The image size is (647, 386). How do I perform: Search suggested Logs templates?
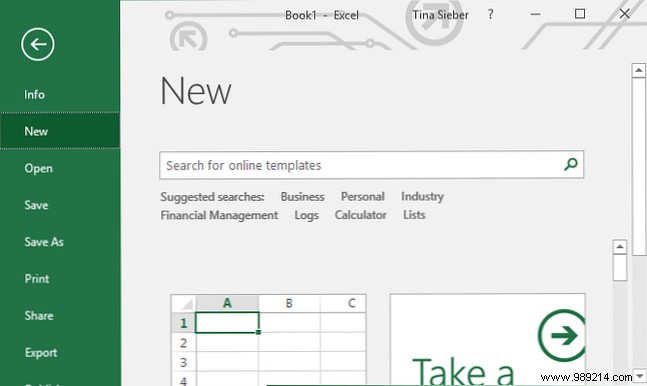(x=306, y=215)
